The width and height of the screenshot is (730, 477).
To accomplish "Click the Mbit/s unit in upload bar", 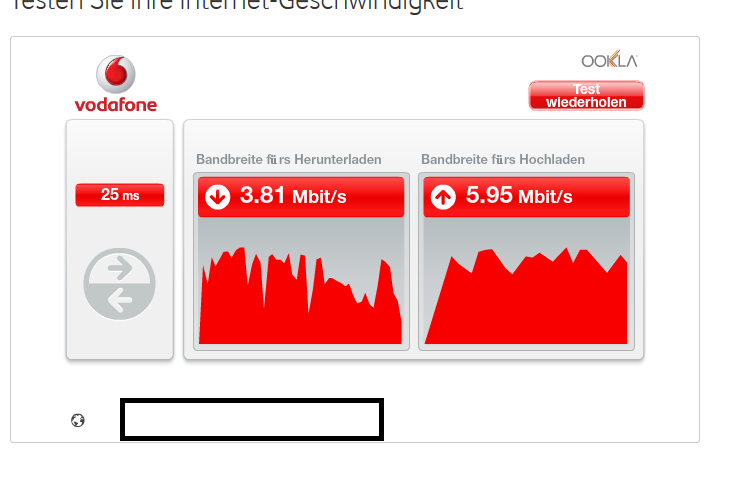I will pos(545,197).
